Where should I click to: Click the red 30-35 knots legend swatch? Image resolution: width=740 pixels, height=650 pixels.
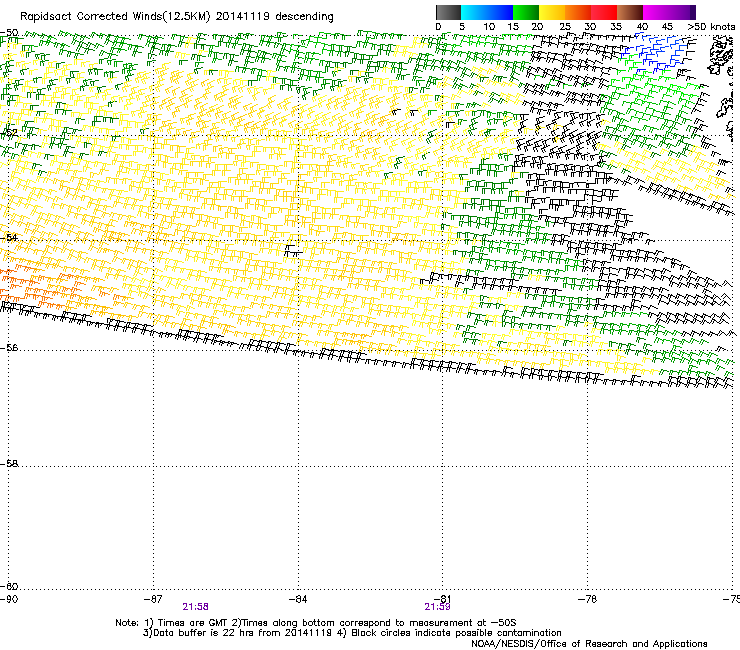pyautogui.click(x=604, y=12)
